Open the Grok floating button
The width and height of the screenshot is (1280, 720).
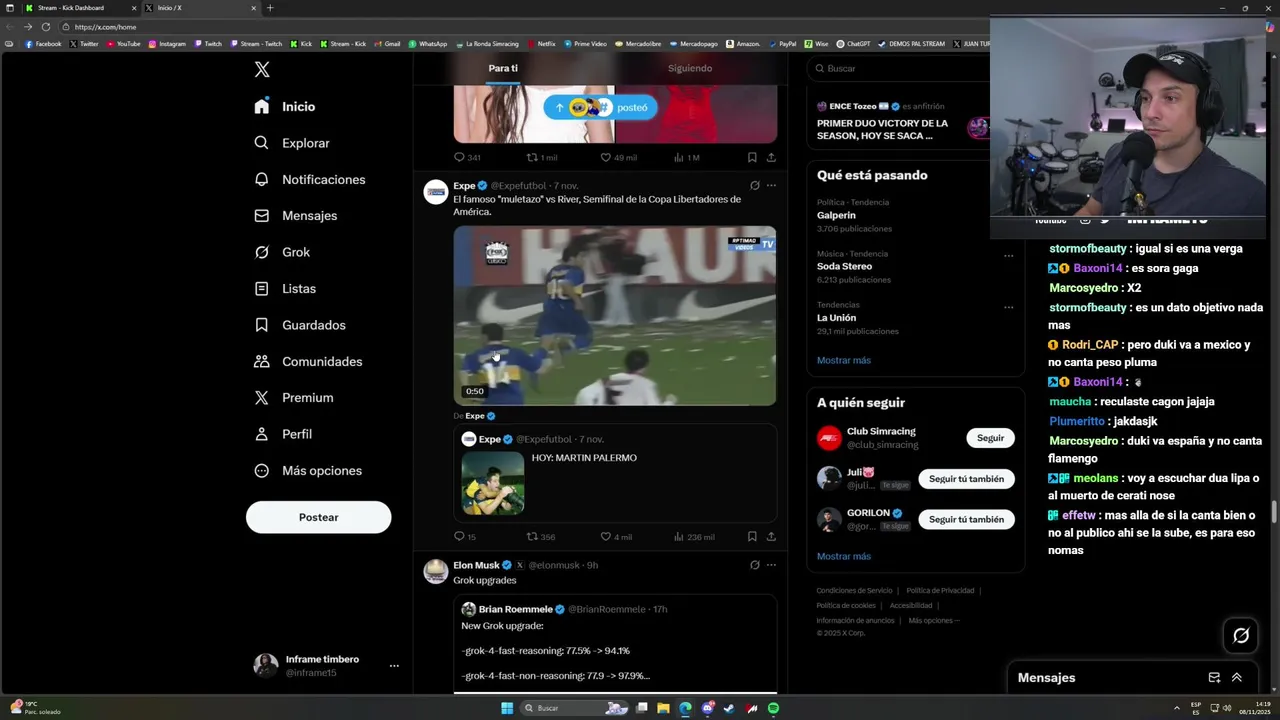tap(1241, 635)
